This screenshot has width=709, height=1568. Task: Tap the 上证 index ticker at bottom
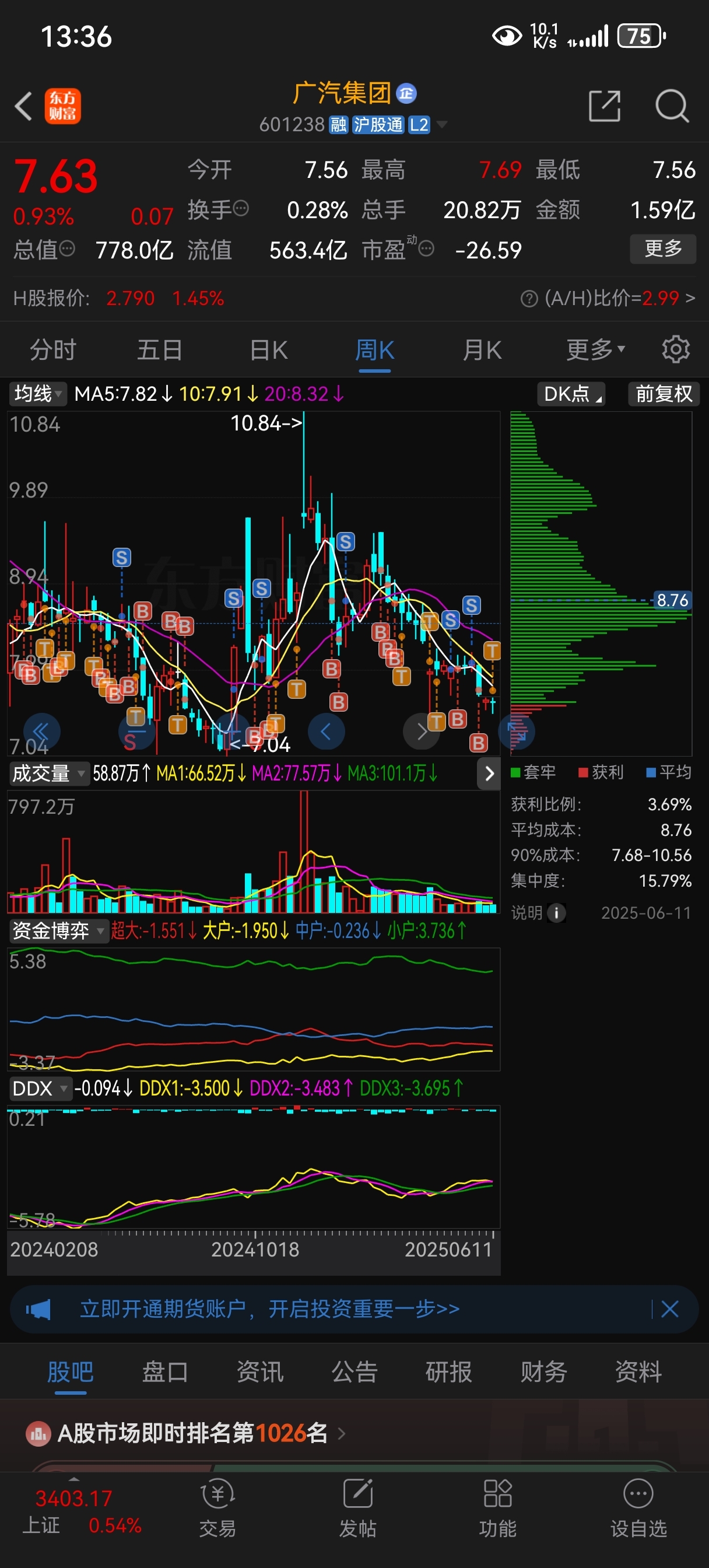point(82,1511)
